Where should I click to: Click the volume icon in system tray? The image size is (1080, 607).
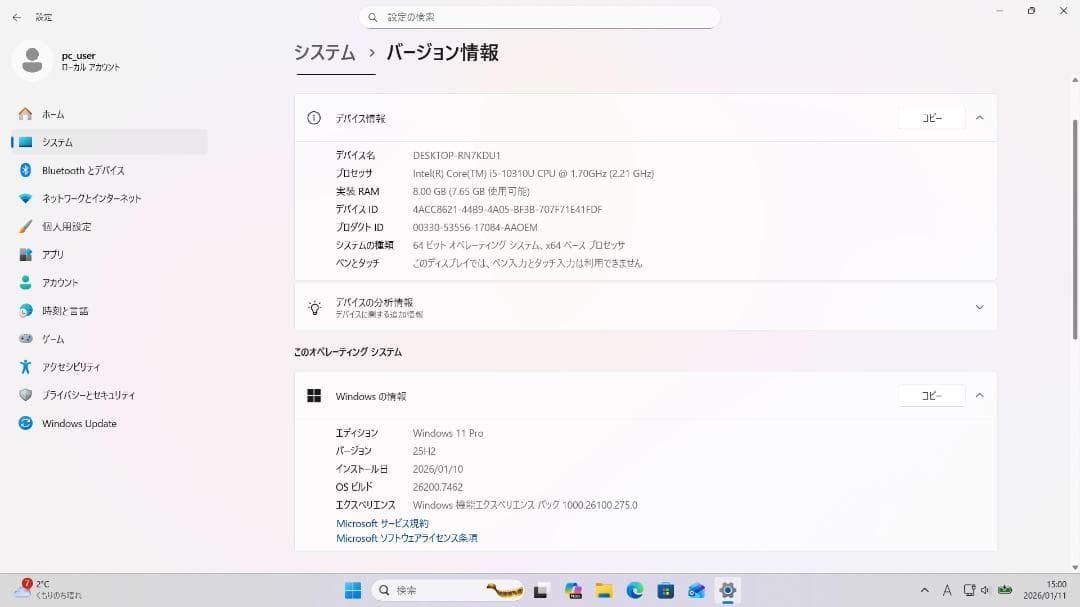click(985, 590)
